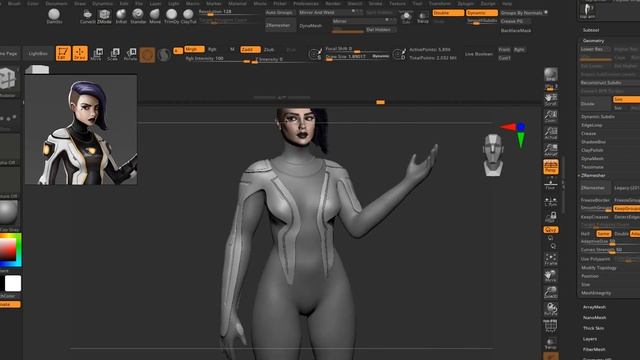Select the ZModeler brush
640x360 pixels.
[104, 16]
